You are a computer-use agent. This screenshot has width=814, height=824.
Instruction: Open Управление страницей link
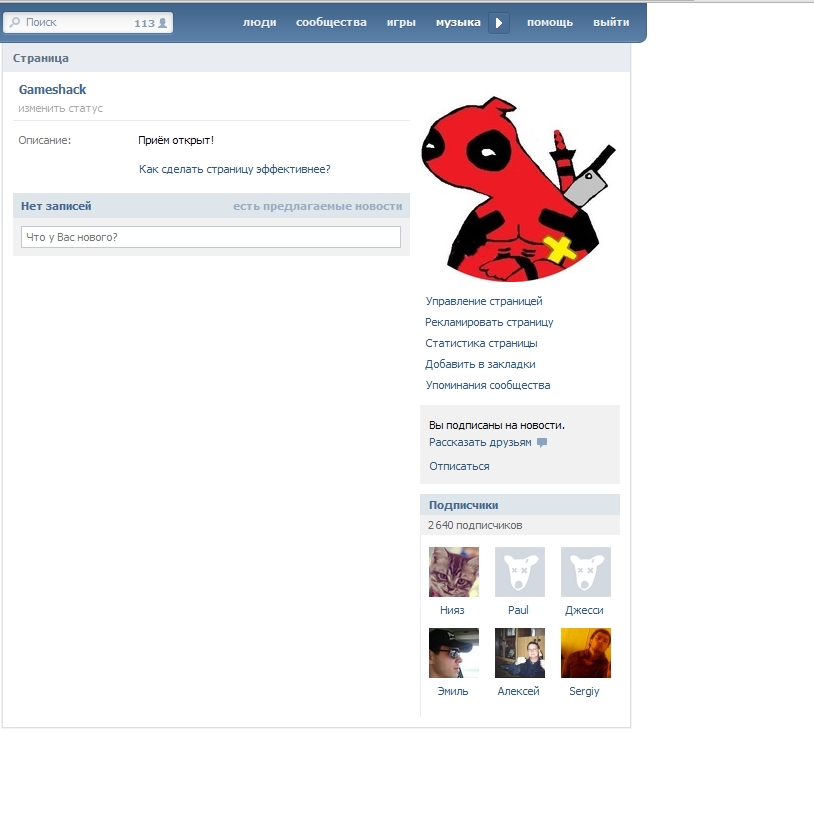point(483,301)
